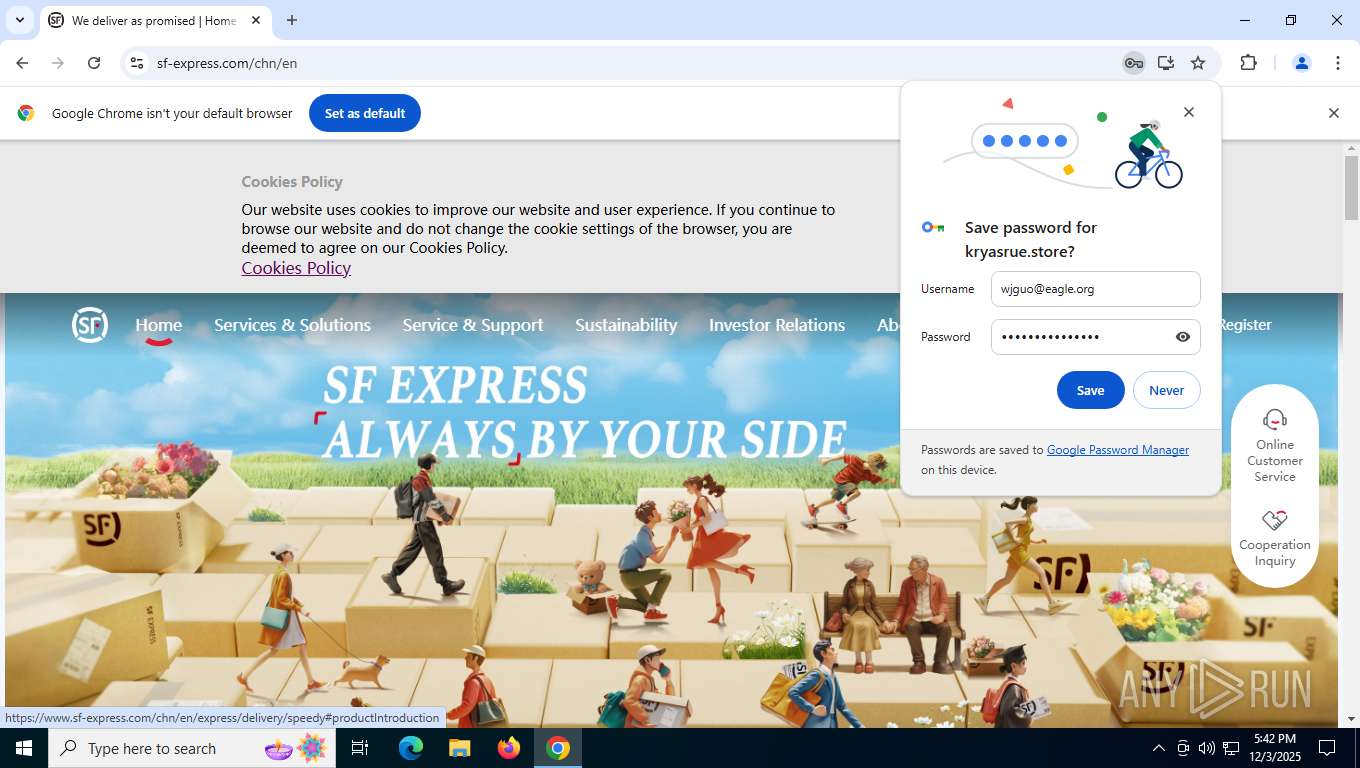Click the page vertical scrollbar thumb
The width and height of the screenshot is (1360, 768).
(1351, 188)
